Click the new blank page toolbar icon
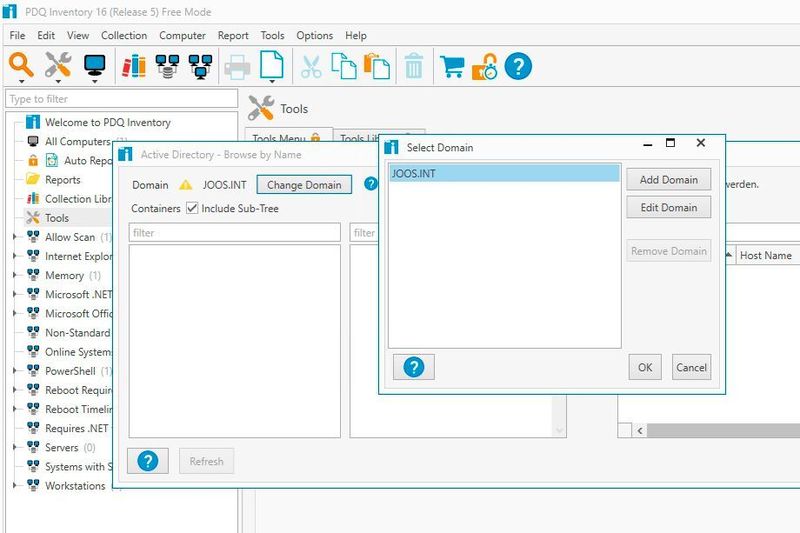This screenshot has width=800, height=533. [271, 64]
